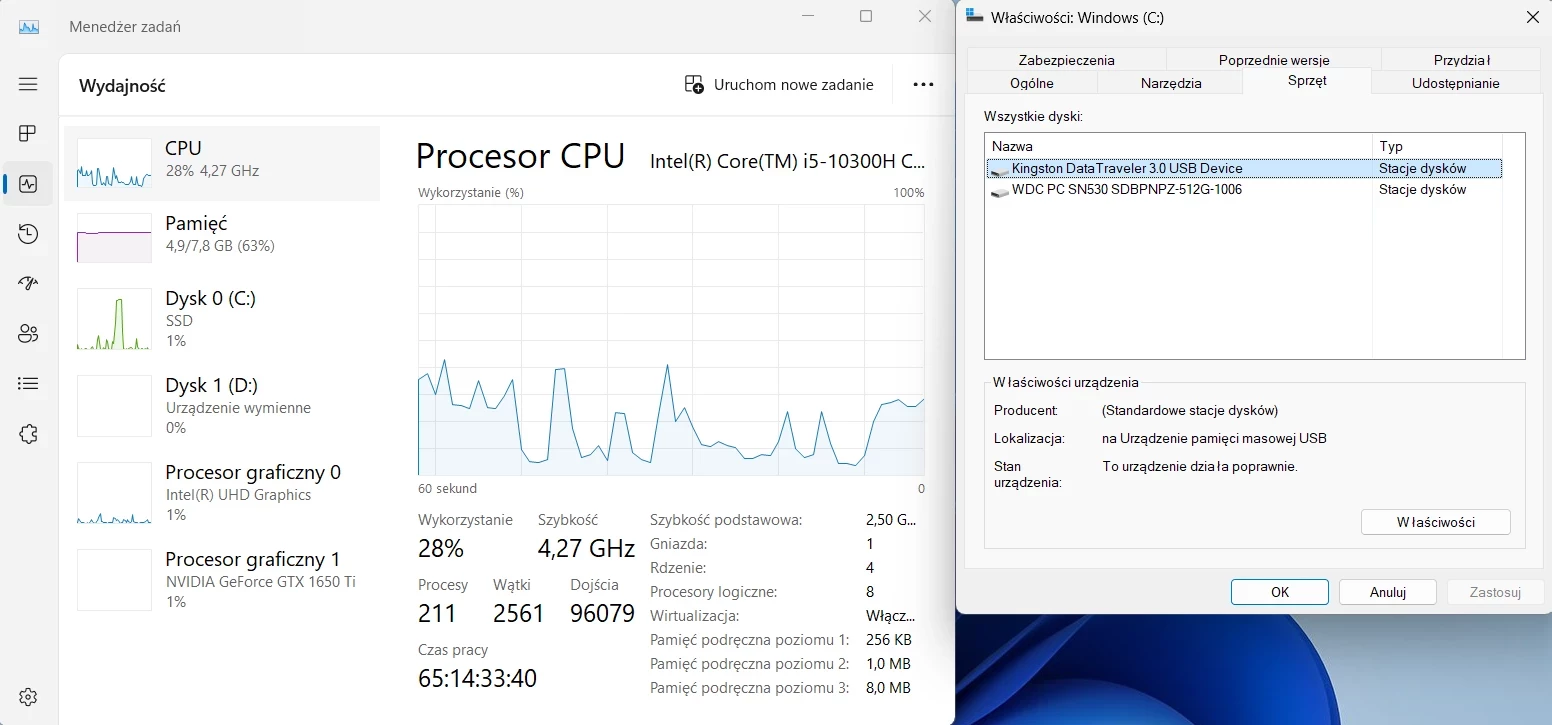Open the Users icon in sidebar

[x=28, y=334]
